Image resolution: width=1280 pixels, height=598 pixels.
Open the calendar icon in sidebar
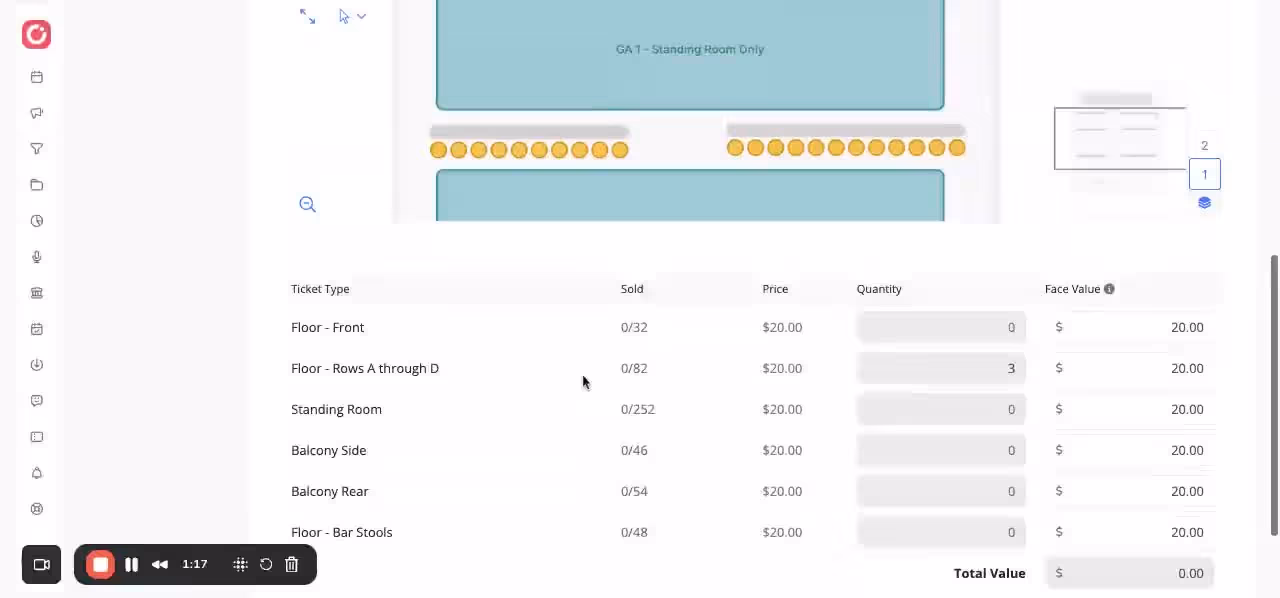click(x=37, y=77)
